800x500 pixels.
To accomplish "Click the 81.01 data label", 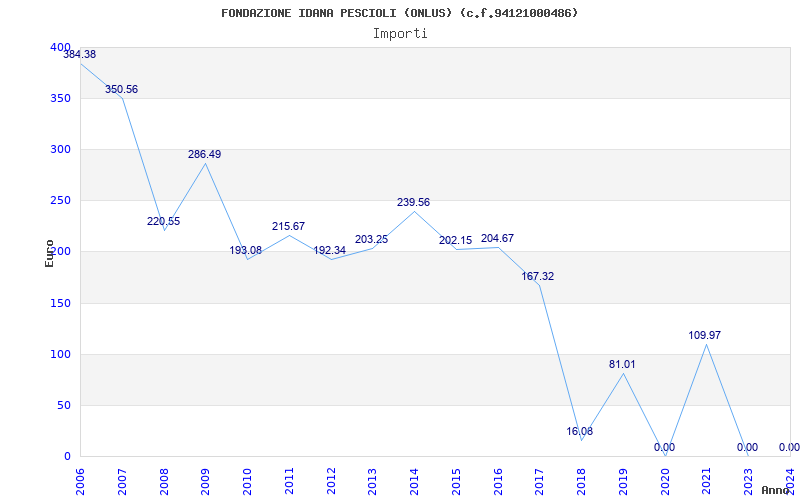I will click(x=622, y=364).
